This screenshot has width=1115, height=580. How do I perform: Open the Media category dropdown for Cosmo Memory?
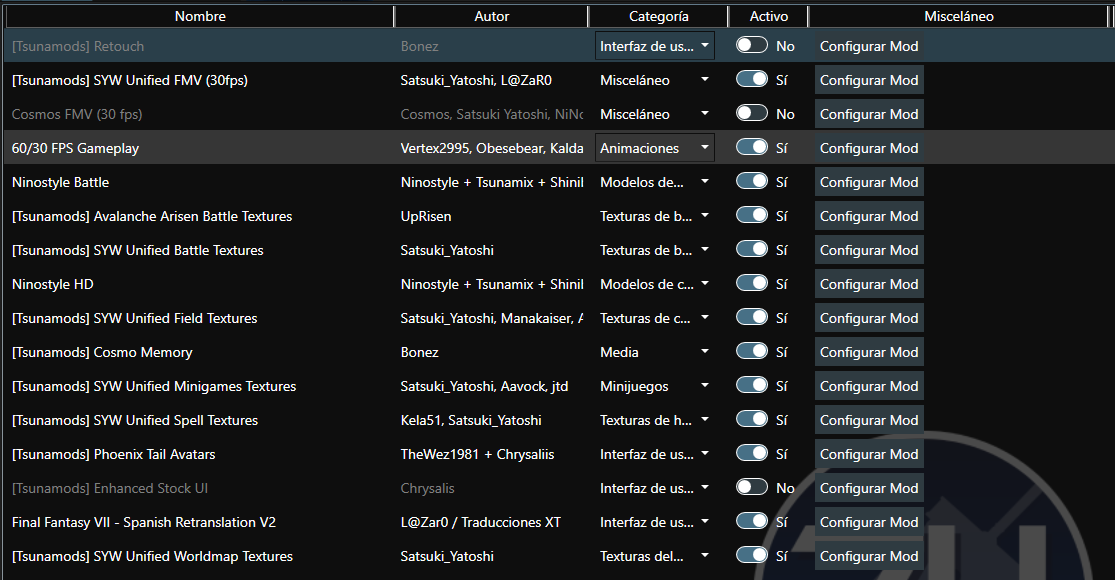pyautogui.click(x=654, y=352)
